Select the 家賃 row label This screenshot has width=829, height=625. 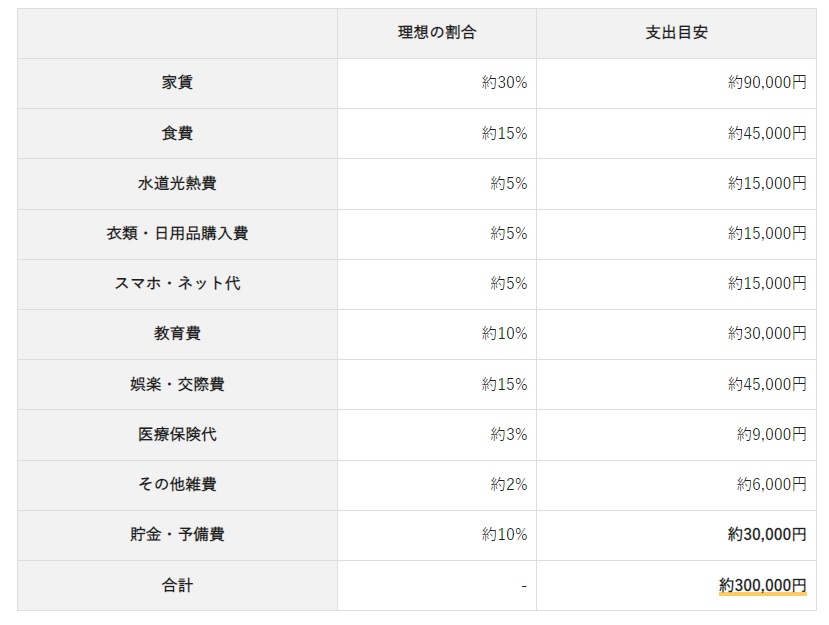click(177, 83)
